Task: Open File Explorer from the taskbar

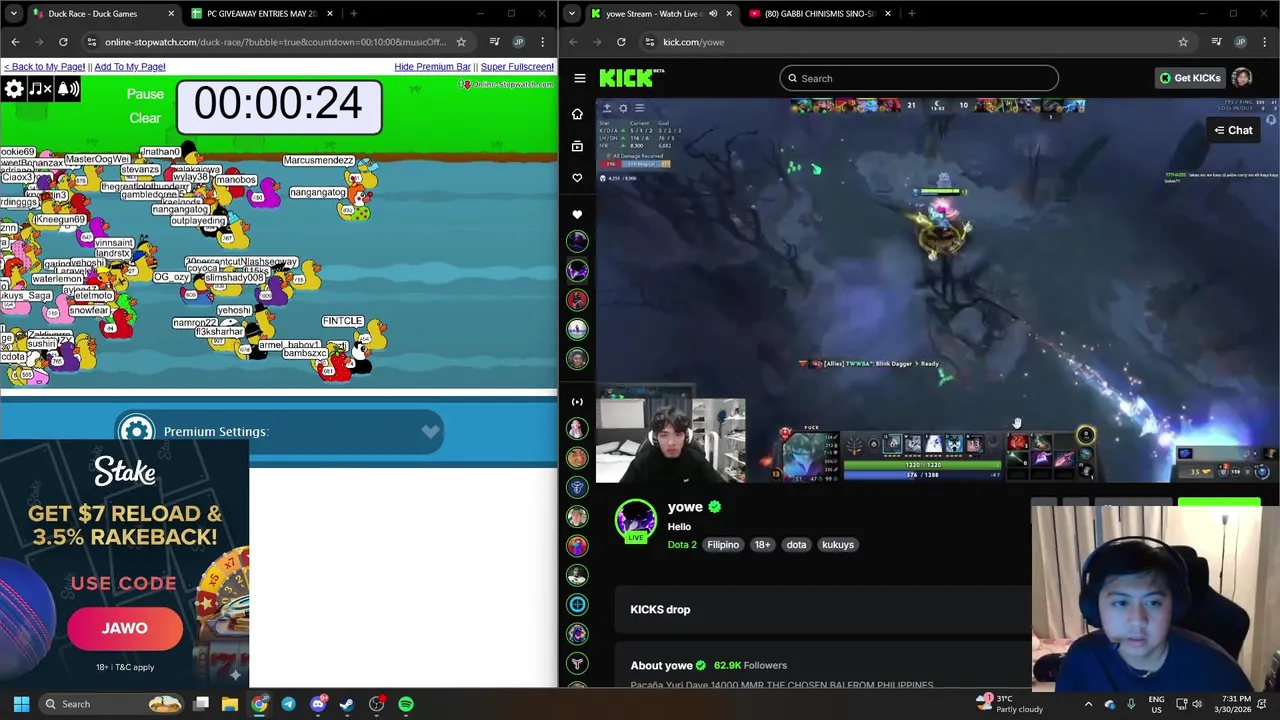Action: pos(230,704)
